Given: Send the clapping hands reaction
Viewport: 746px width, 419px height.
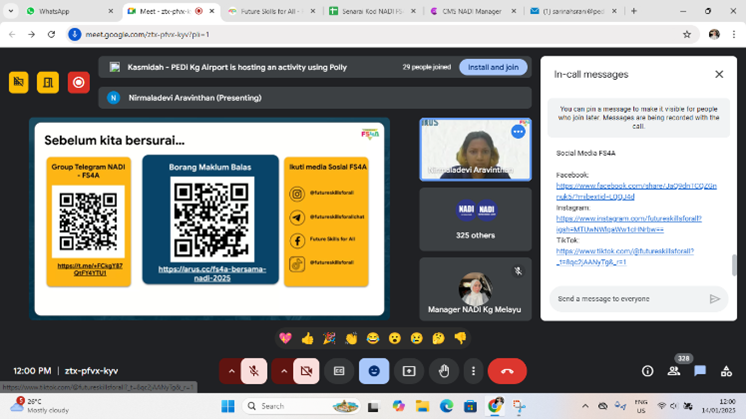Looking at the screenshot, I should pyautogui.click(x=351, y=338).
